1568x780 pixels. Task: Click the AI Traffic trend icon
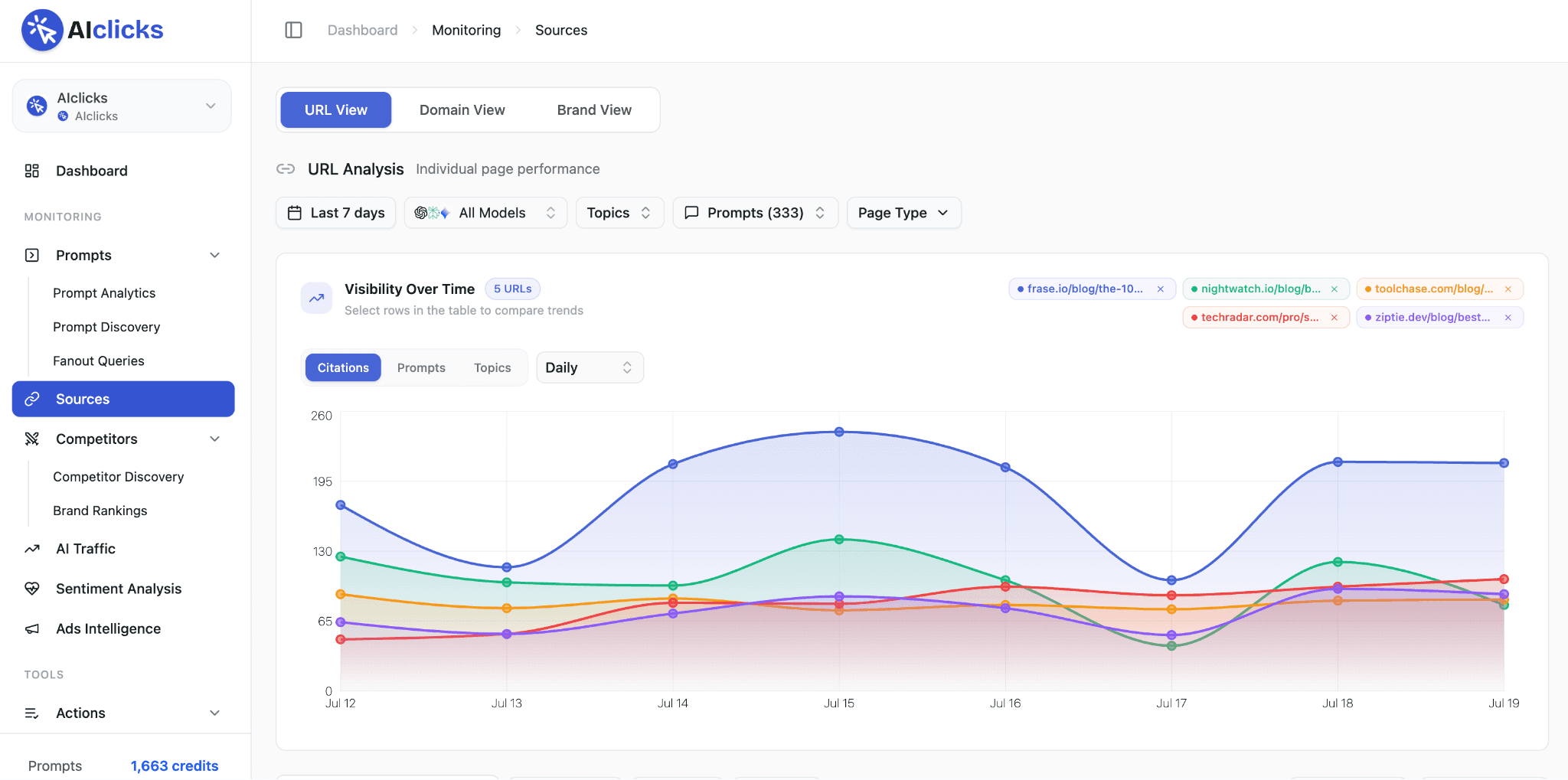(32, 549)
